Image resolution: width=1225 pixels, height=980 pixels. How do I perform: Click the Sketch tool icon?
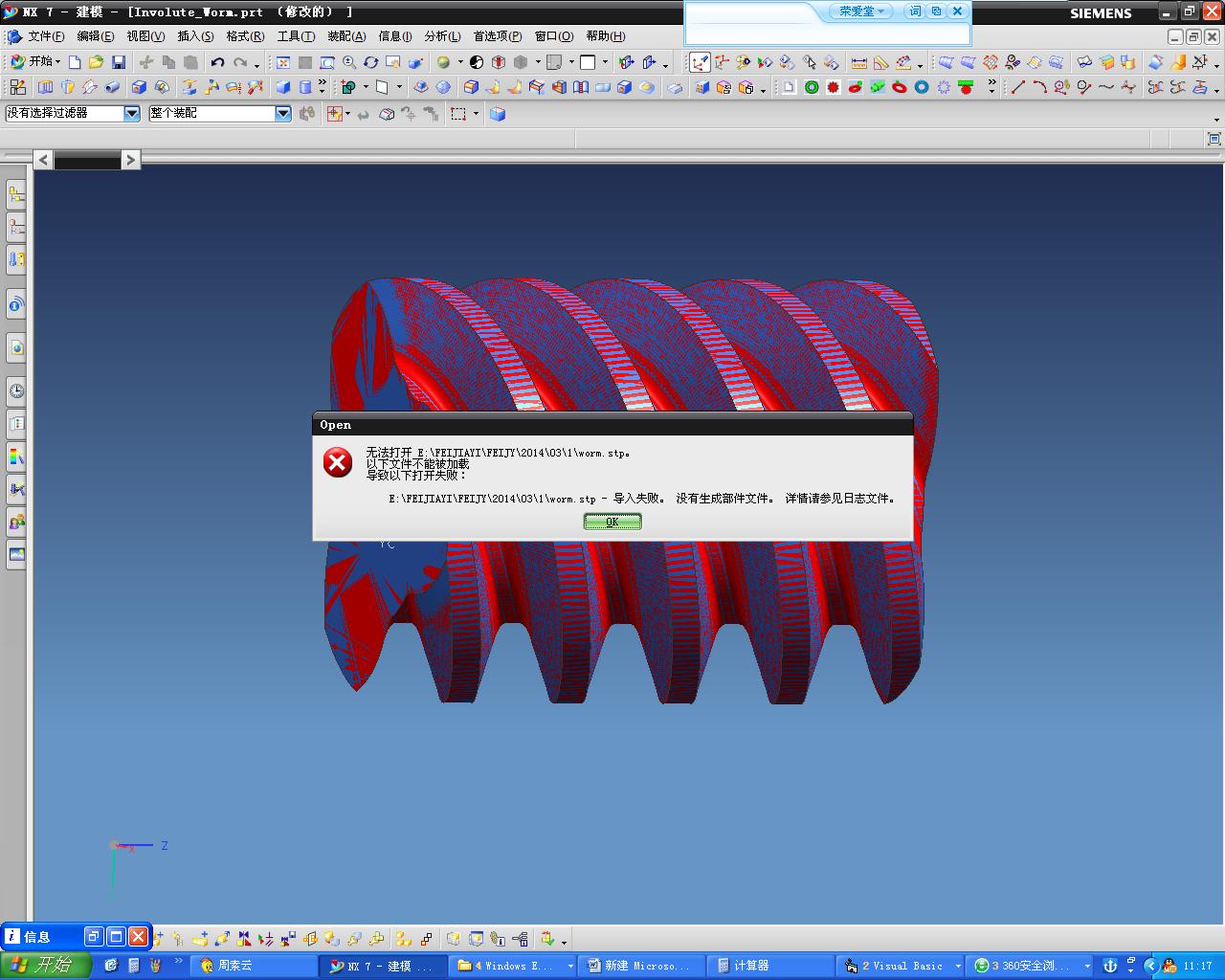17,87
